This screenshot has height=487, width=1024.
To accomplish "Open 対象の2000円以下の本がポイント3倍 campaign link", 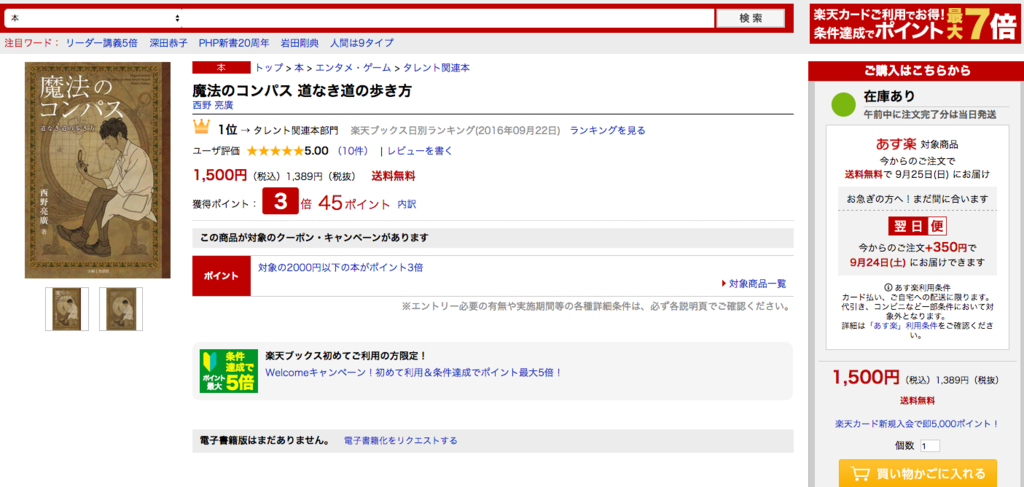I will (x=340, y=267).
